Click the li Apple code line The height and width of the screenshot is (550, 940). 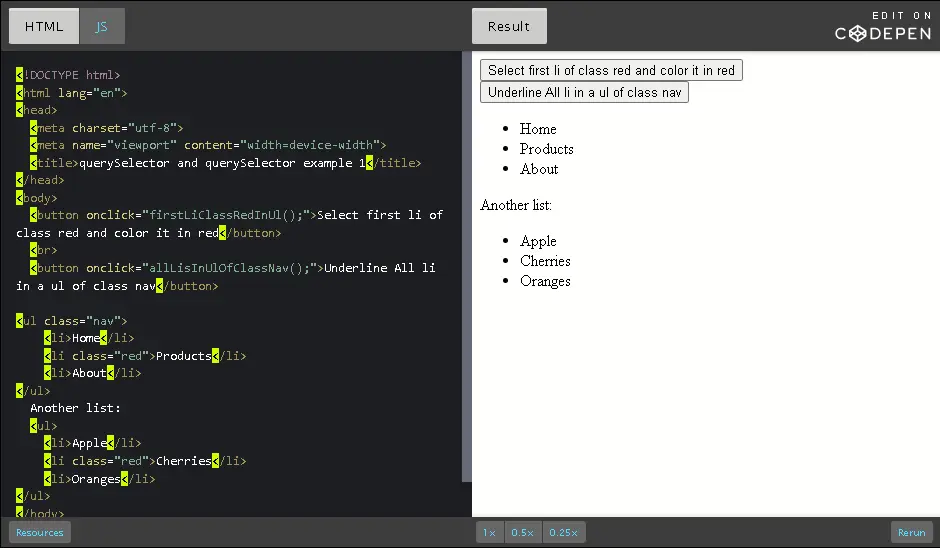(x=92, y=443)
